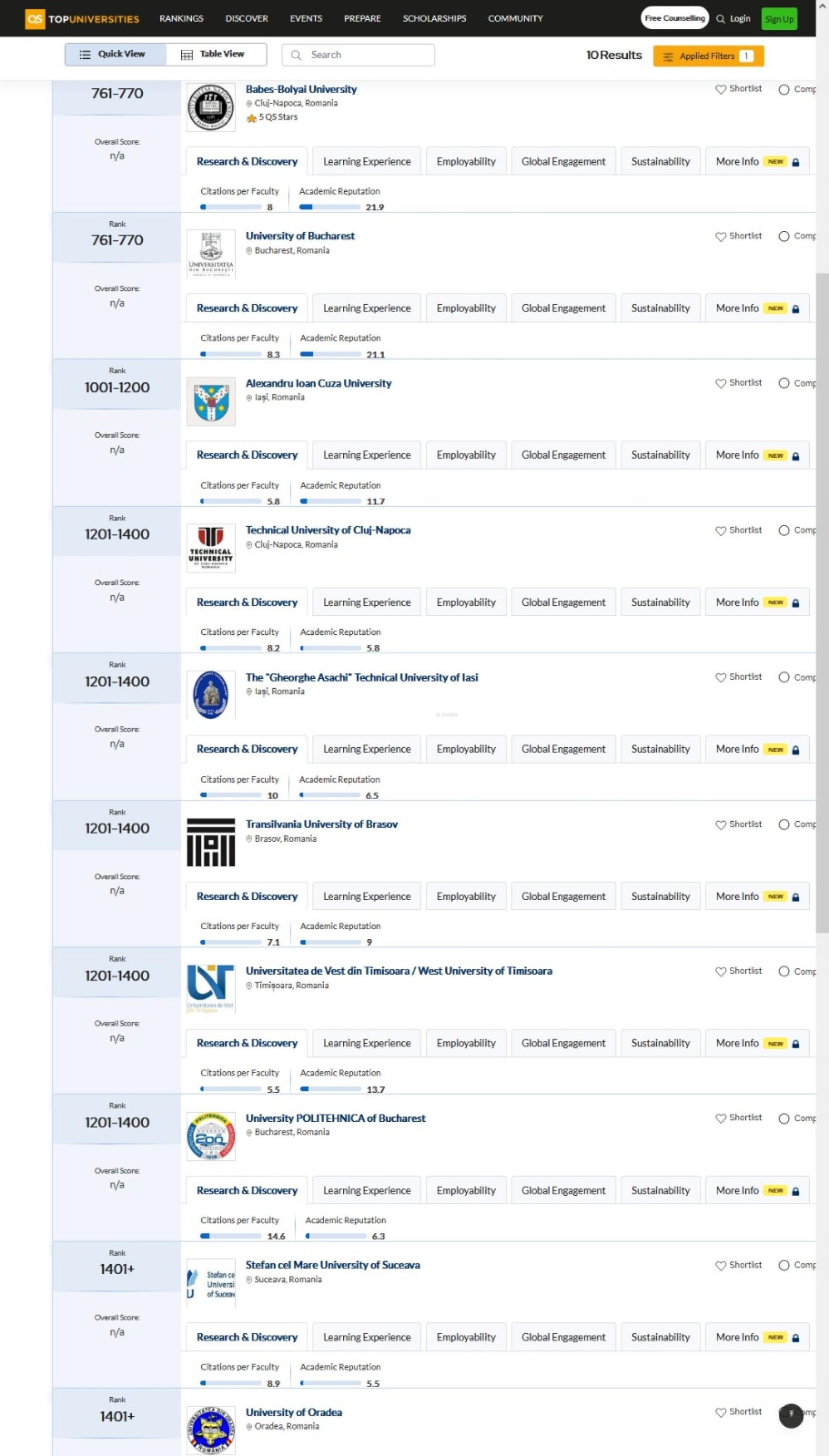
Task: Select compare radio for West University of Timisoara
Action: [x=784, y=972]
